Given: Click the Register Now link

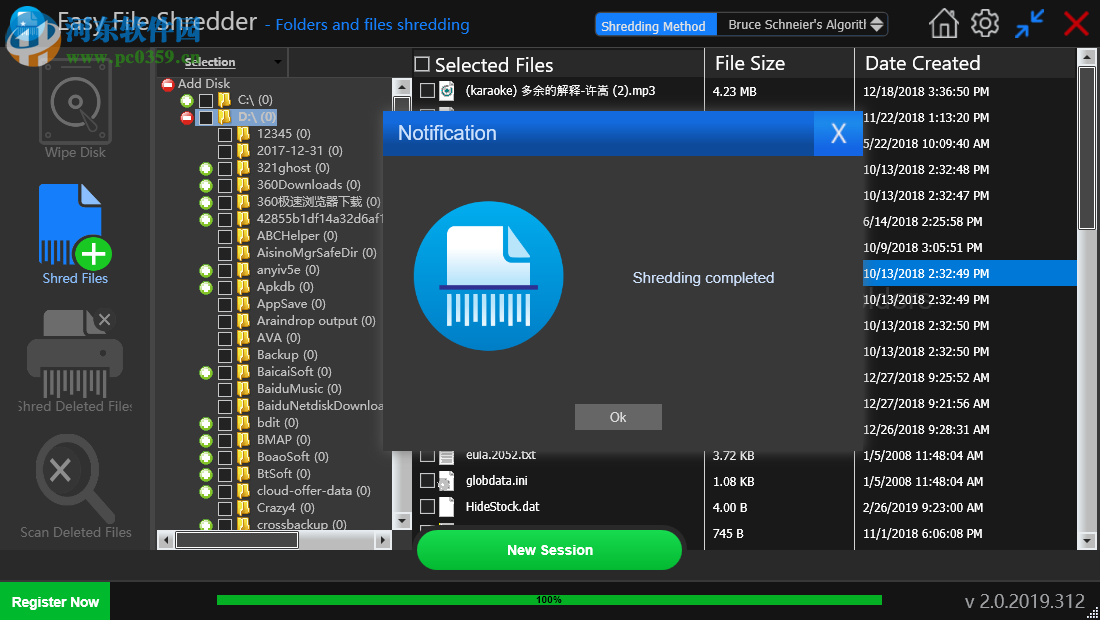Looking at the screenshot, I should coord(55,601).
